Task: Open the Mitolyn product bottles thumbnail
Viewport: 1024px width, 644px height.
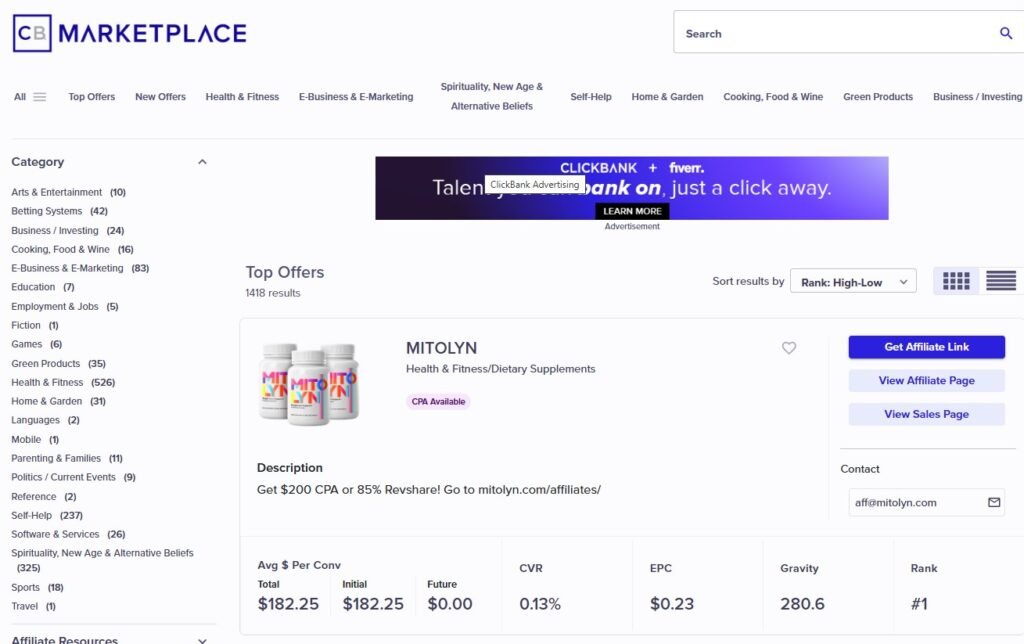Action: click(x=308, y=383)
